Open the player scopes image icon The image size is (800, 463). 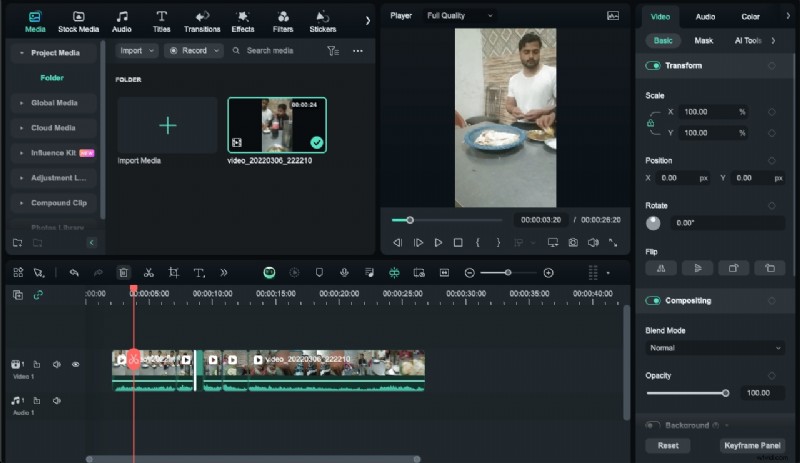[613, 16]
